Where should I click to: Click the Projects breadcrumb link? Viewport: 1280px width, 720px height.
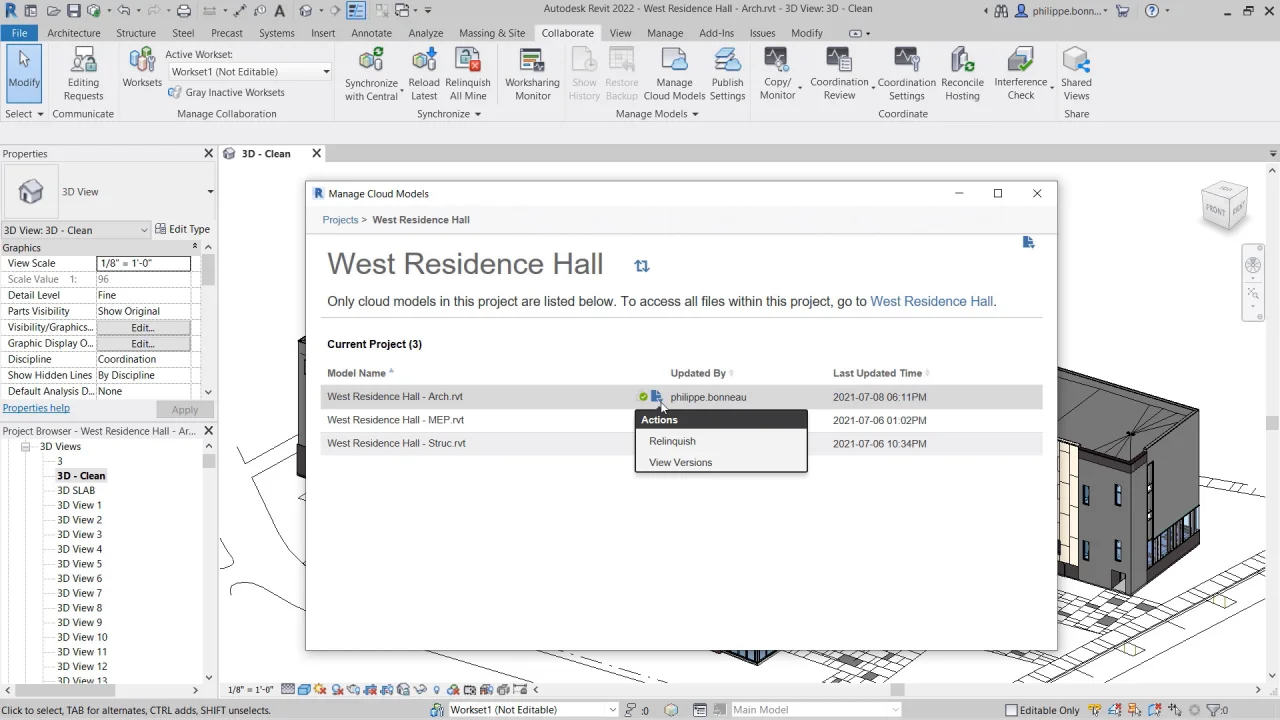[340, 220]
